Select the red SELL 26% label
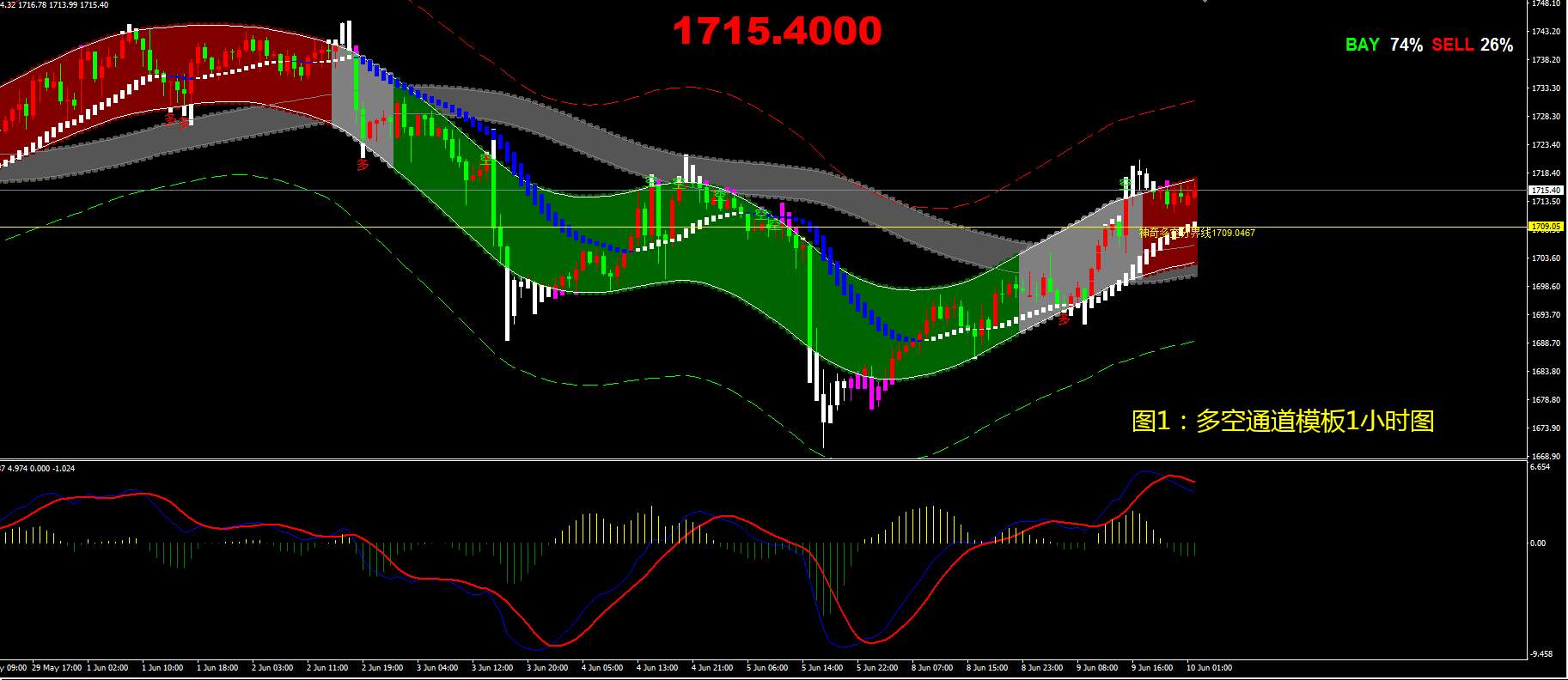 1473,45
